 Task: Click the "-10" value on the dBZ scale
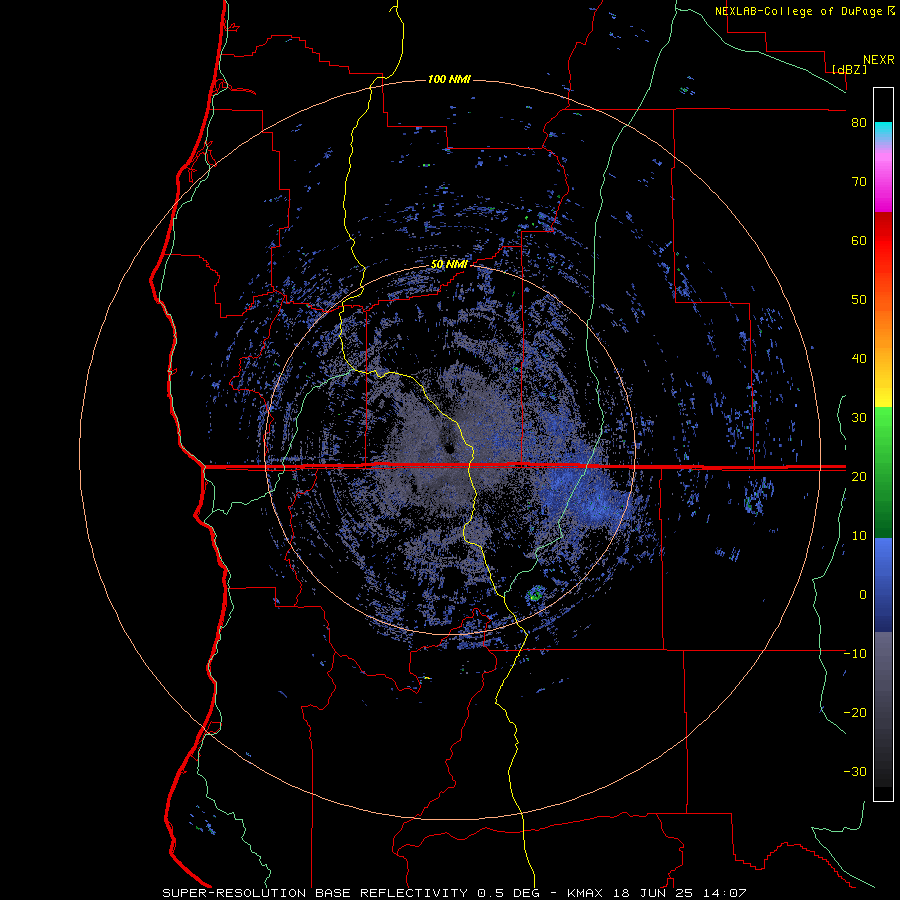pos(855,654)
